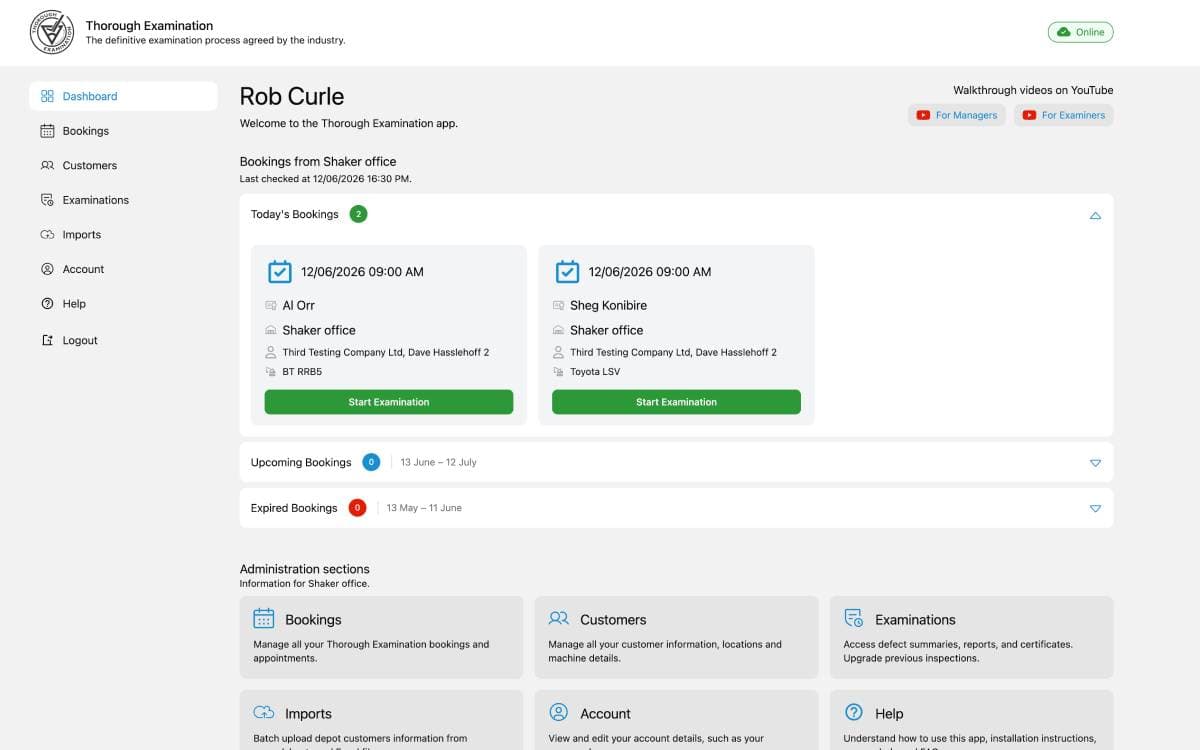Click calendar check icon on Sheg Konibire booking
The width and height of the screenshot is (1200, 750).
click(567, 271)
